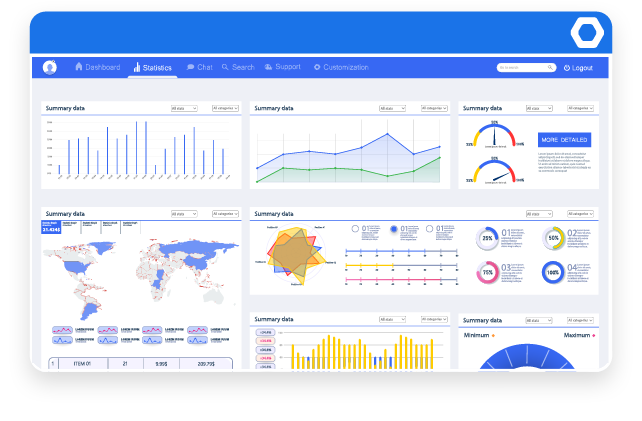Switch to the Customization tab label
642x421 pixels.
coord(346,67)
